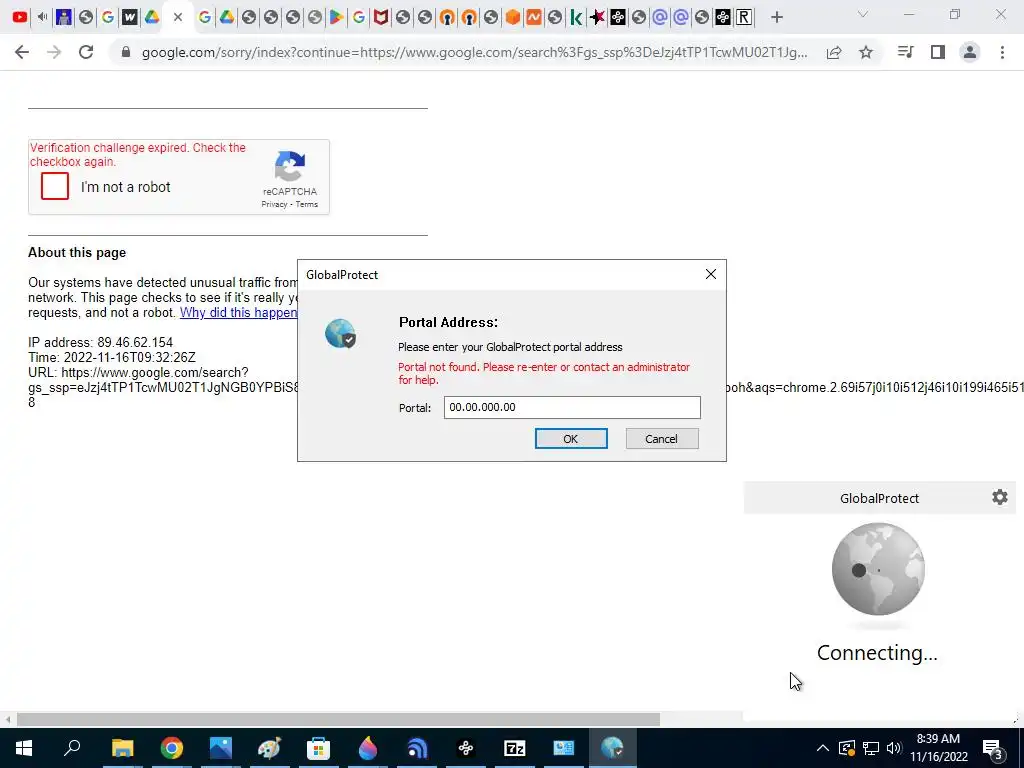This screenshot has width=1024, height=768.
Task: Open the colorful droplet app on taskbar
Action: click(368, 748)
